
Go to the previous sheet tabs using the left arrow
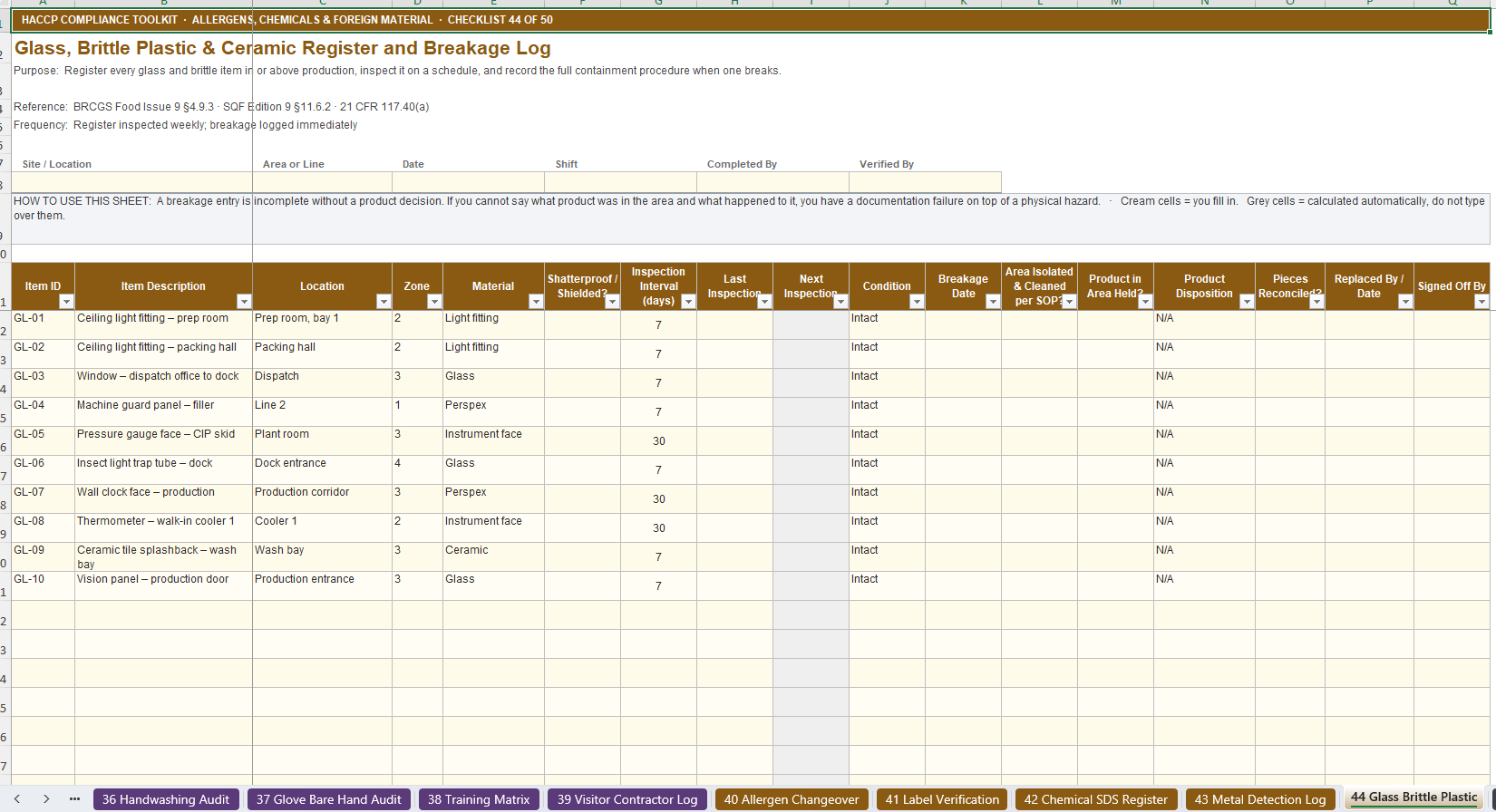(17, 799)
